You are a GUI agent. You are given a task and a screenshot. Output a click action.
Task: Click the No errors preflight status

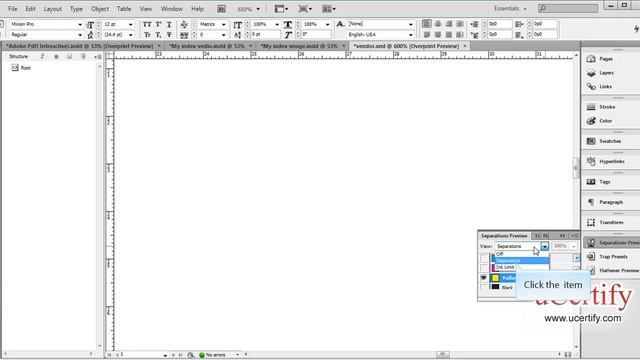tap(212, 355)
